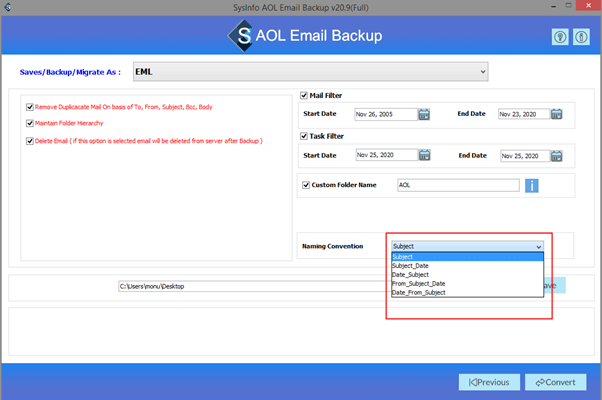Open calendar for Task Filter Start Date
The width and height of the screenshot is (602, 400).
424,155
